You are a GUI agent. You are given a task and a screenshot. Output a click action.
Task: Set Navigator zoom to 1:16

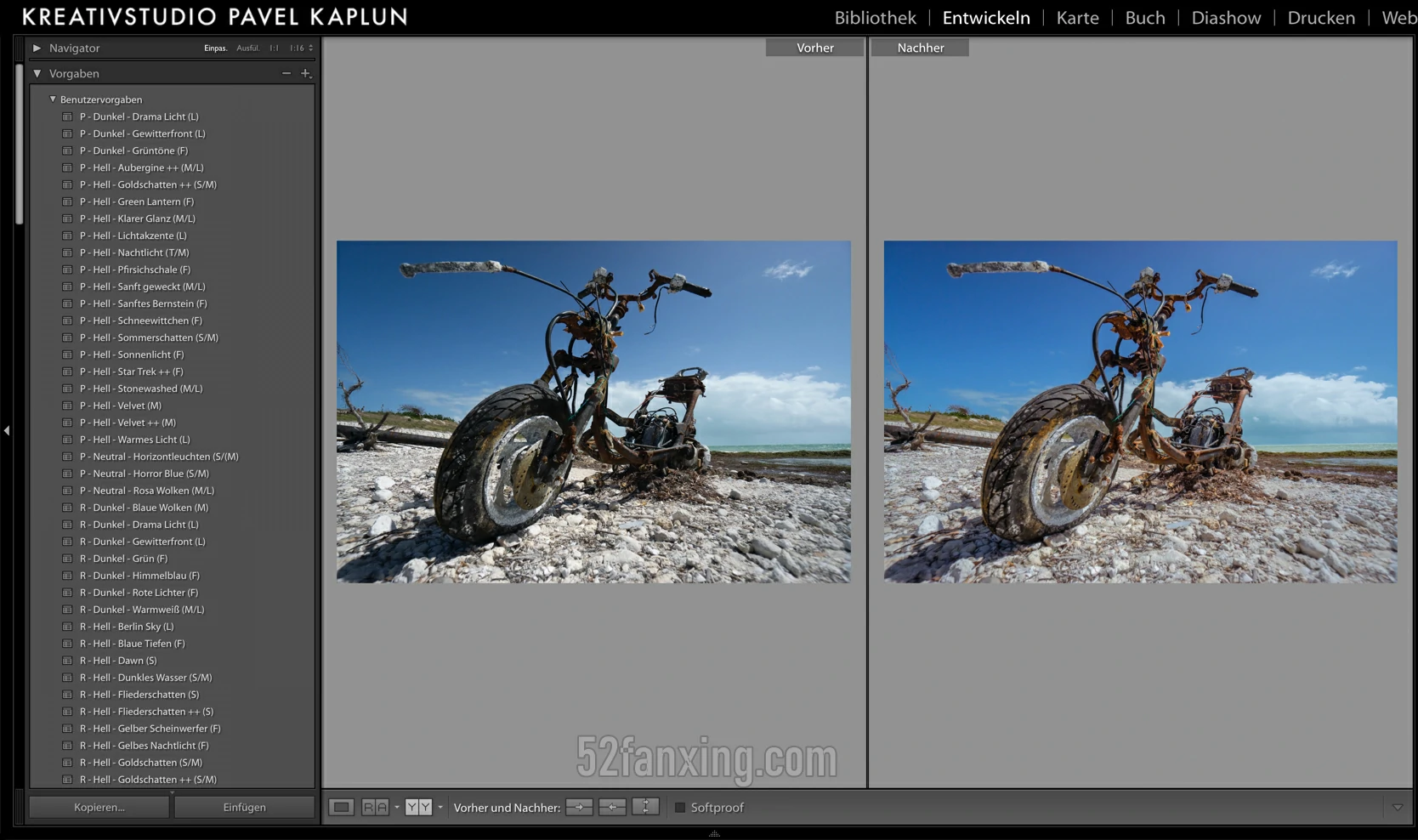tap(297, 48)
